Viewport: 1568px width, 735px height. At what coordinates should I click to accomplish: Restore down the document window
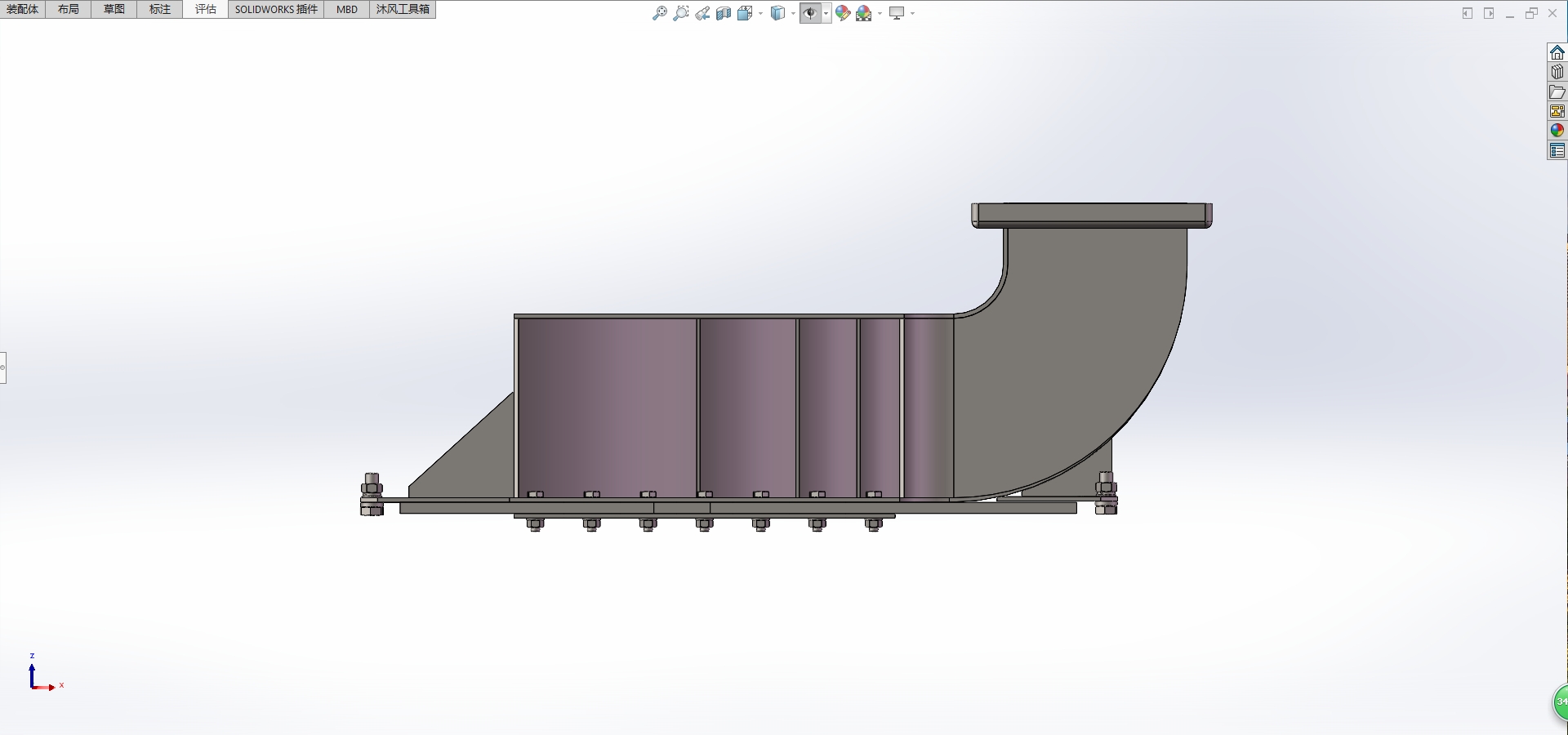pyautogui.click(x=1531, y=13)
